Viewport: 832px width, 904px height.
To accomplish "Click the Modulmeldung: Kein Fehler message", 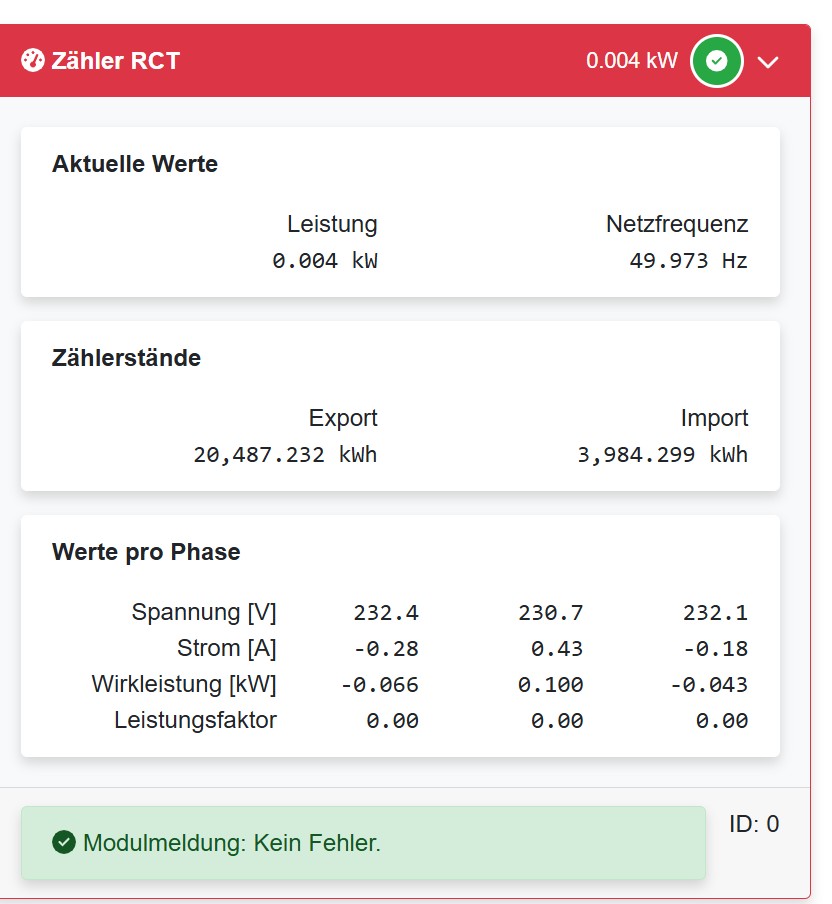I will (x=232, y=843).
